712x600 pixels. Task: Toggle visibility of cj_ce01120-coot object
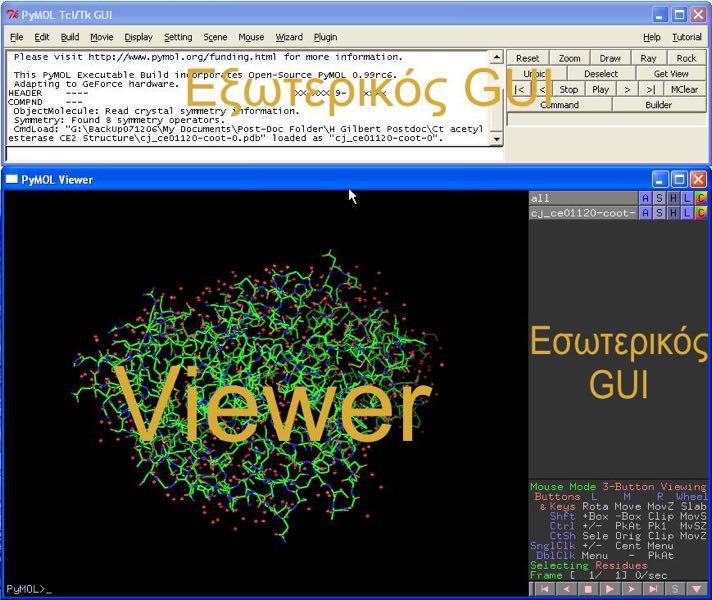583,213
